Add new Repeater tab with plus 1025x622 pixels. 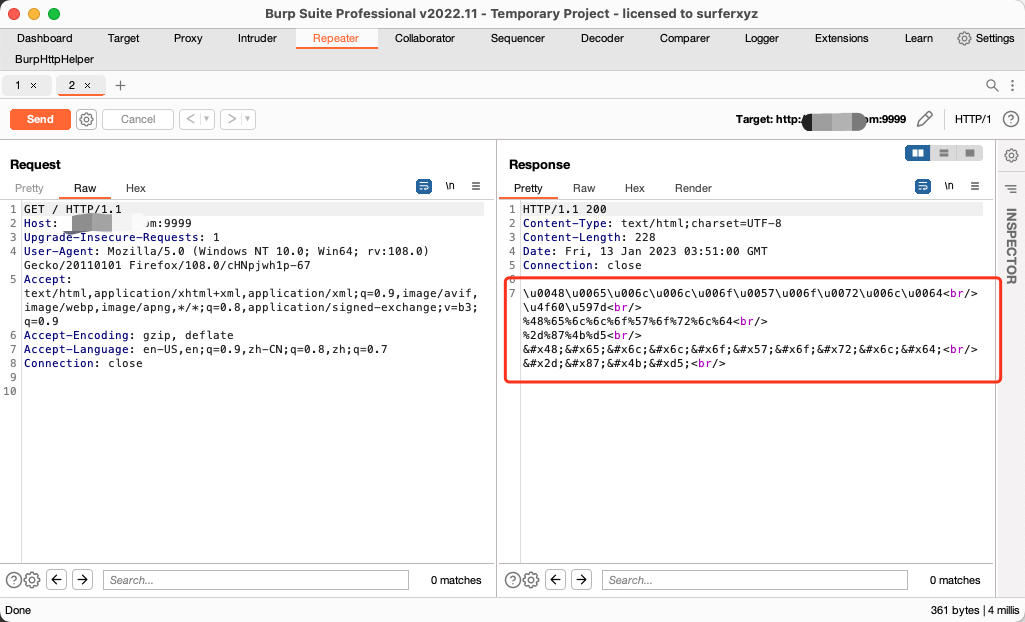point(120,86)
